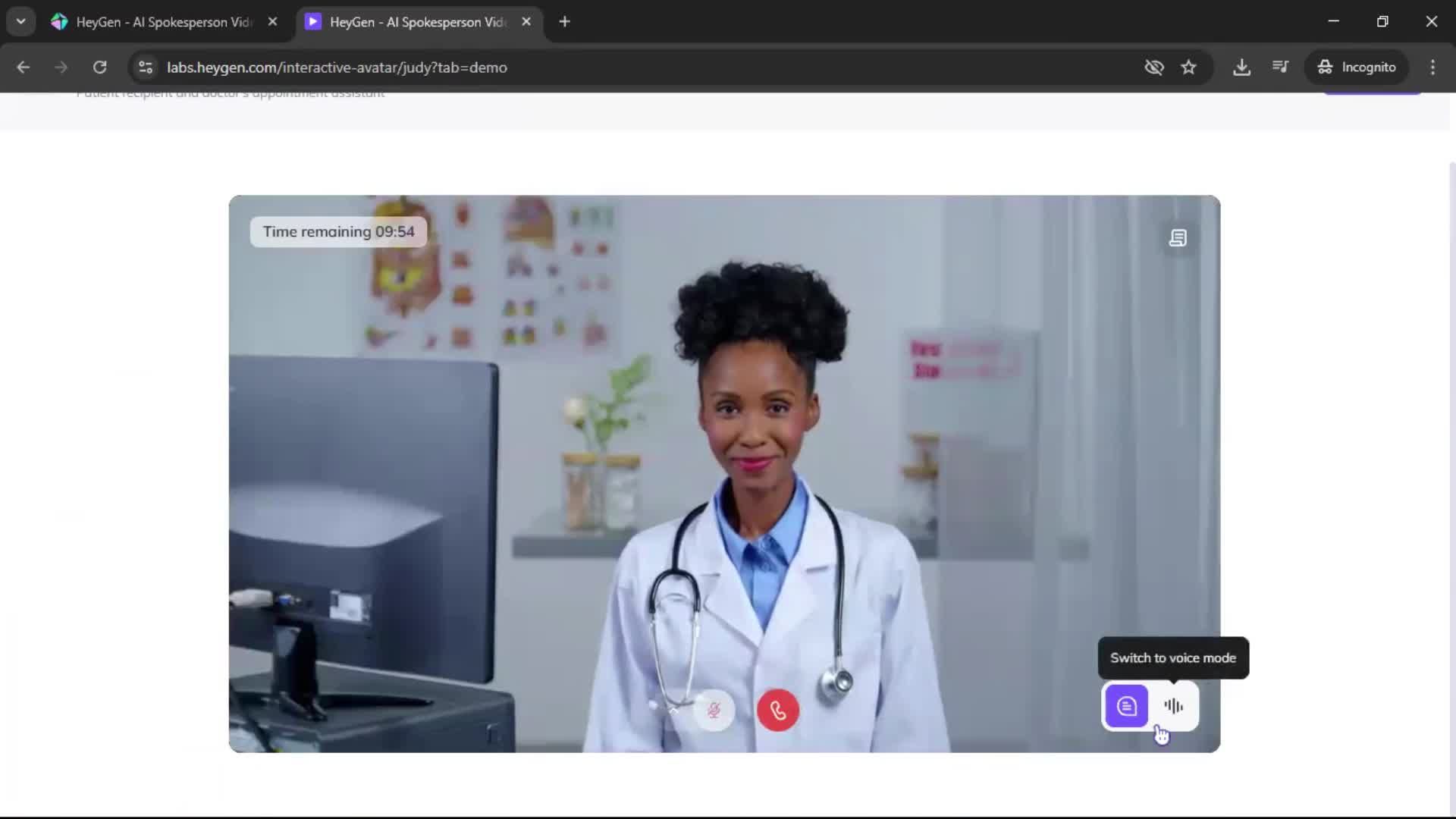Click the Incognito profile button
Viewport: 1456px width, 819px height.
coord(1357,67)
